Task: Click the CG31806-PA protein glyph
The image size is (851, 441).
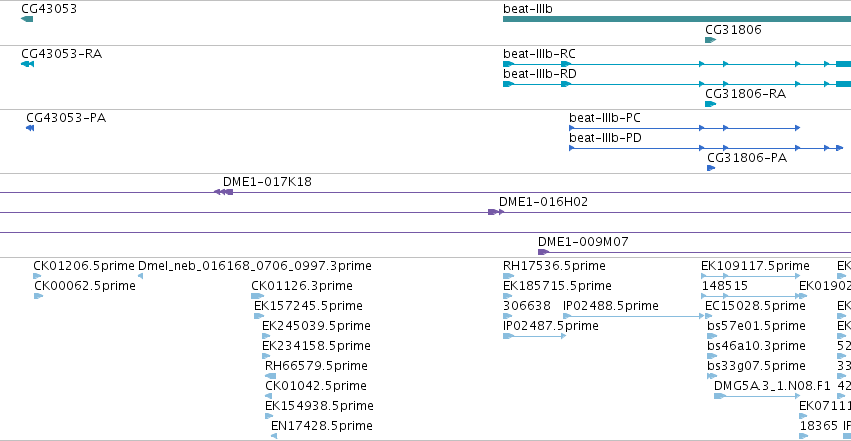Action: pyautogui.click(x=711, y=168)
